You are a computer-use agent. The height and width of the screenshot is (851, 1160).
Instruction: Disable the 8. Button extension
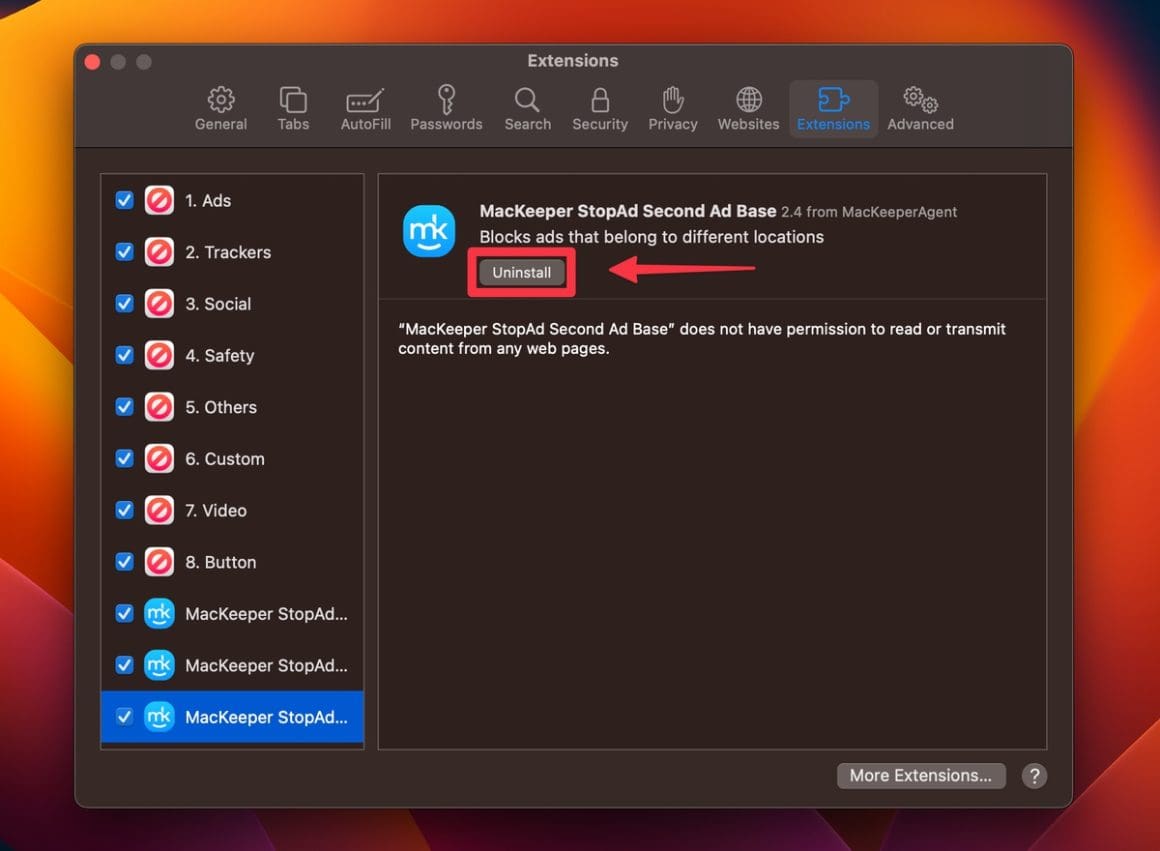tap(124, 562)
